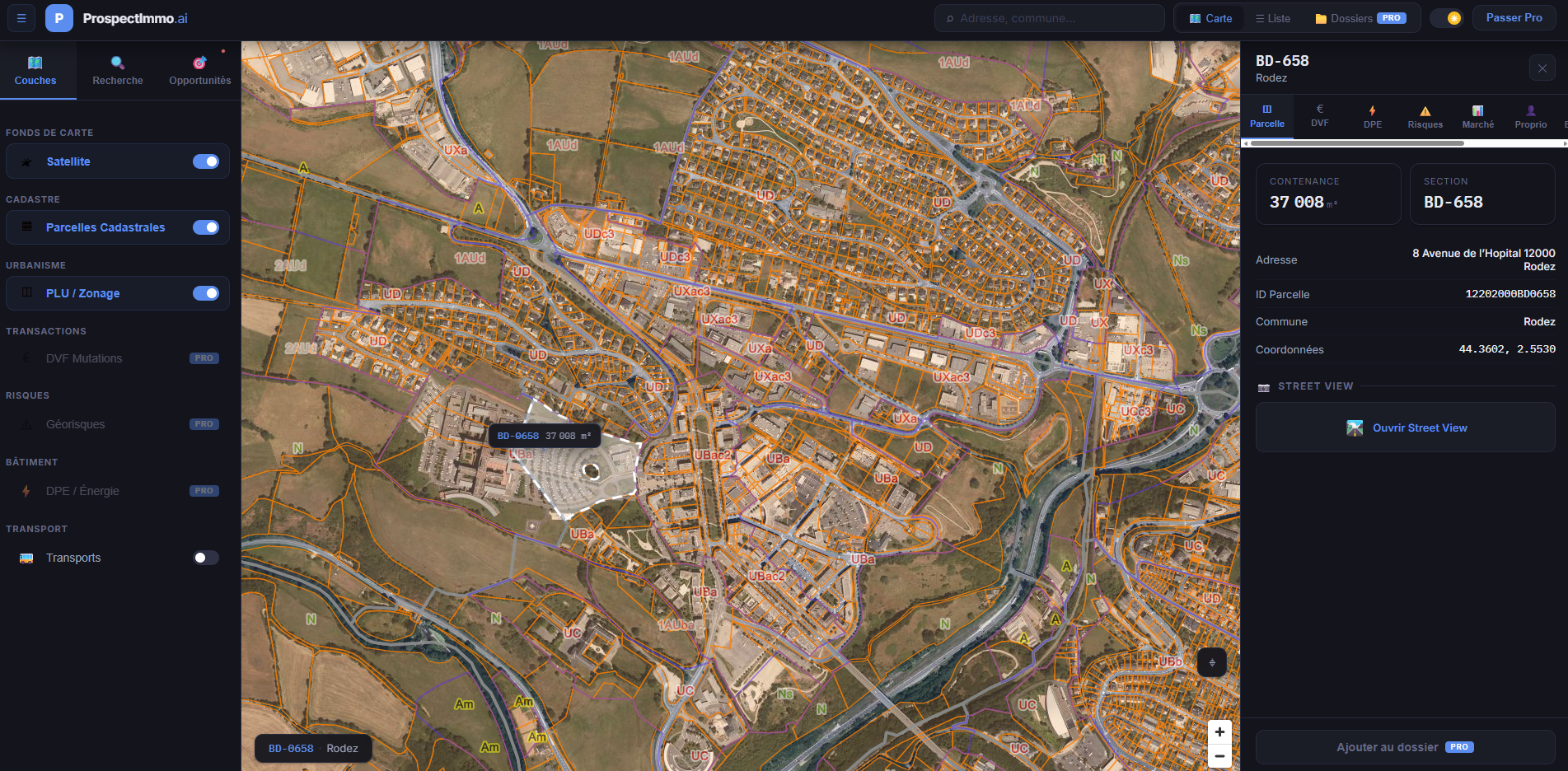Open the DVF tab in parcel panel

tap(1319, 116)
